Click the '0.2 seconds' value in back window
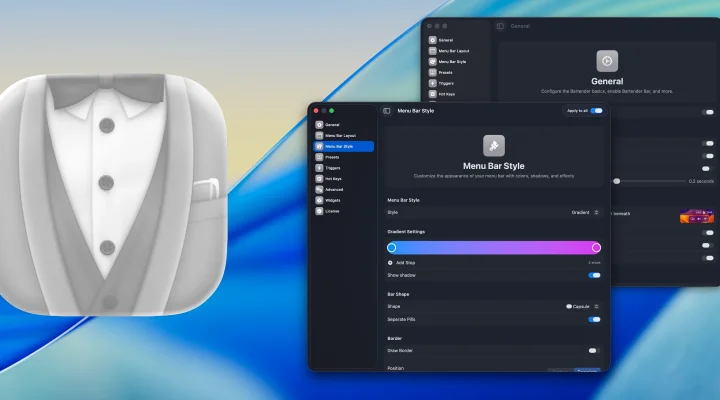Viewport: 720px width, 400px height. pyautogui.click(x=701, y=181)
